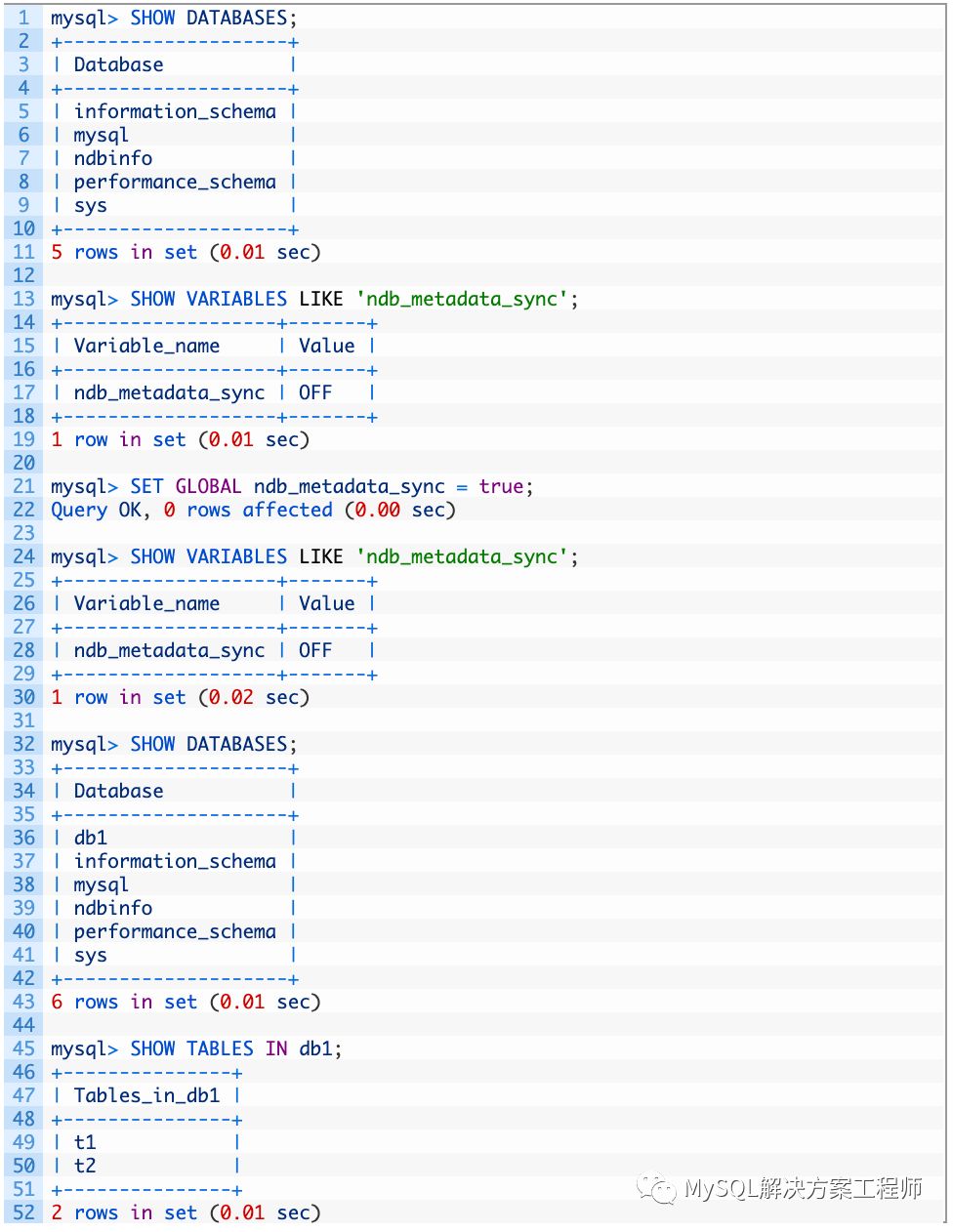Click the WeChat logo in the watermark
Viewport: 953px width, 1232px height.
[x=656, y=1188]
